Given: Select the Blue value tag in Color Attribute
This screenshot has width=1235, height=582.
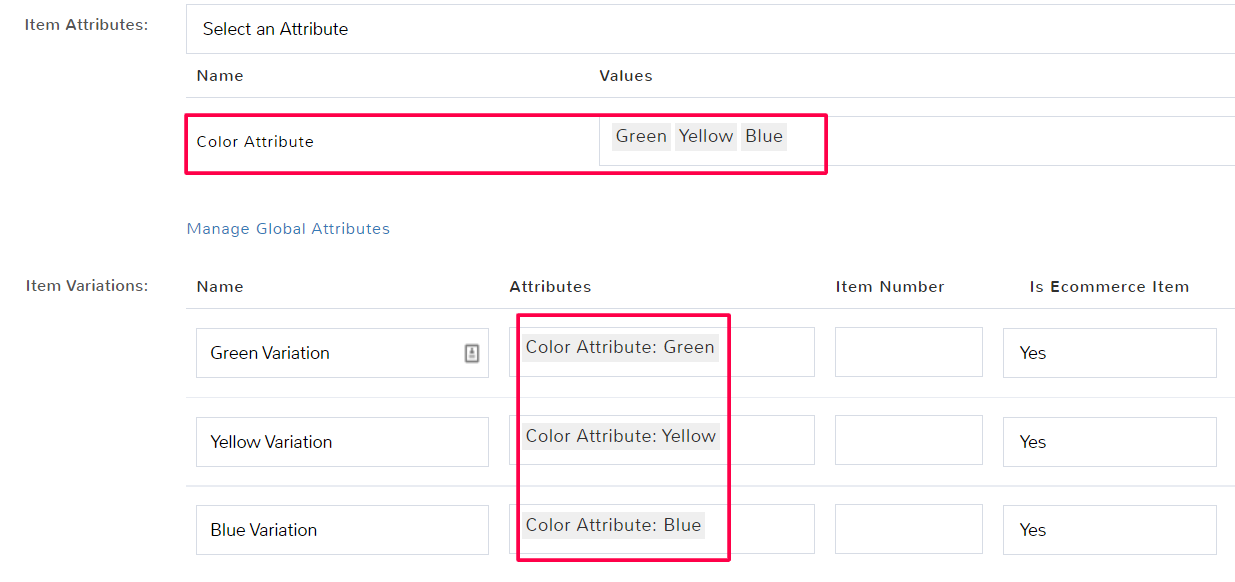Looking at the screenshot, I should coord(764,136).
